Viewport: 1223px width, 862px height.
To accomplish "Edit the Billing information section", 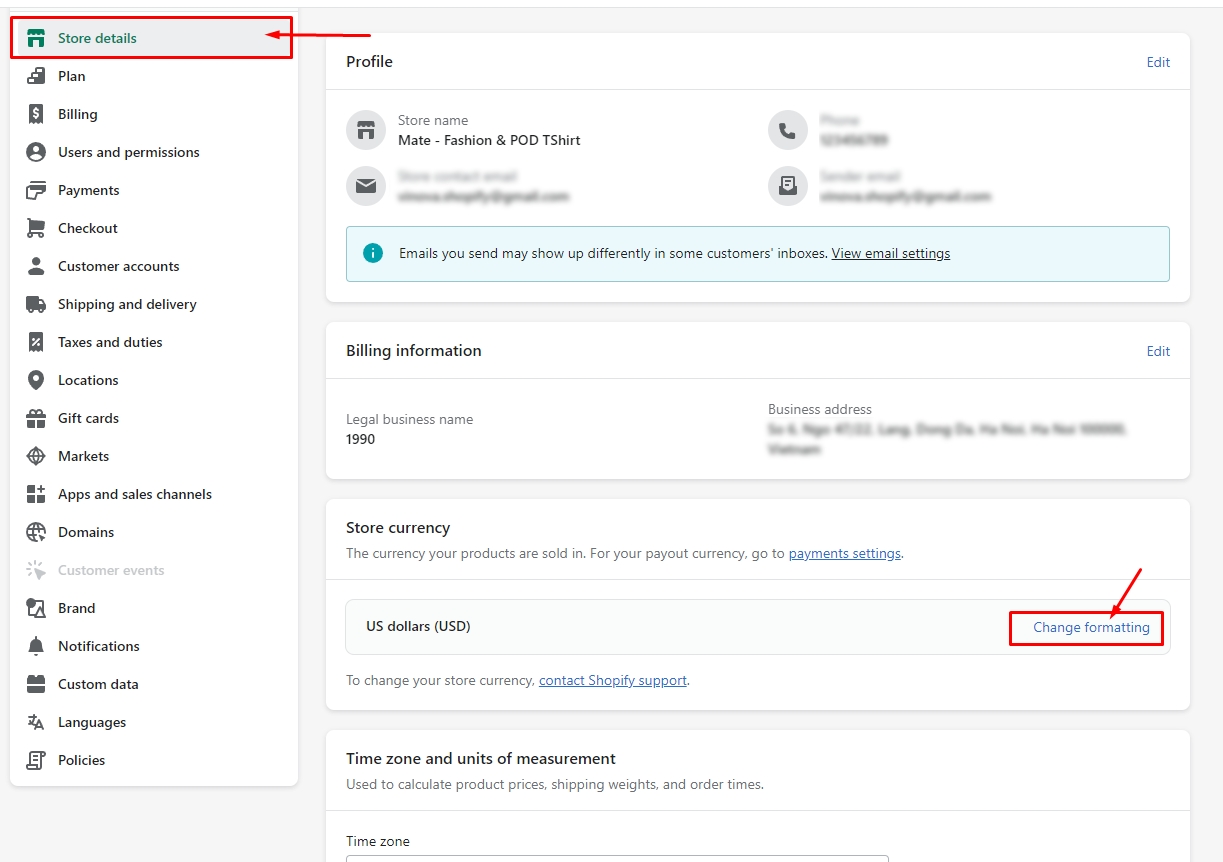I will point(1158,351).
